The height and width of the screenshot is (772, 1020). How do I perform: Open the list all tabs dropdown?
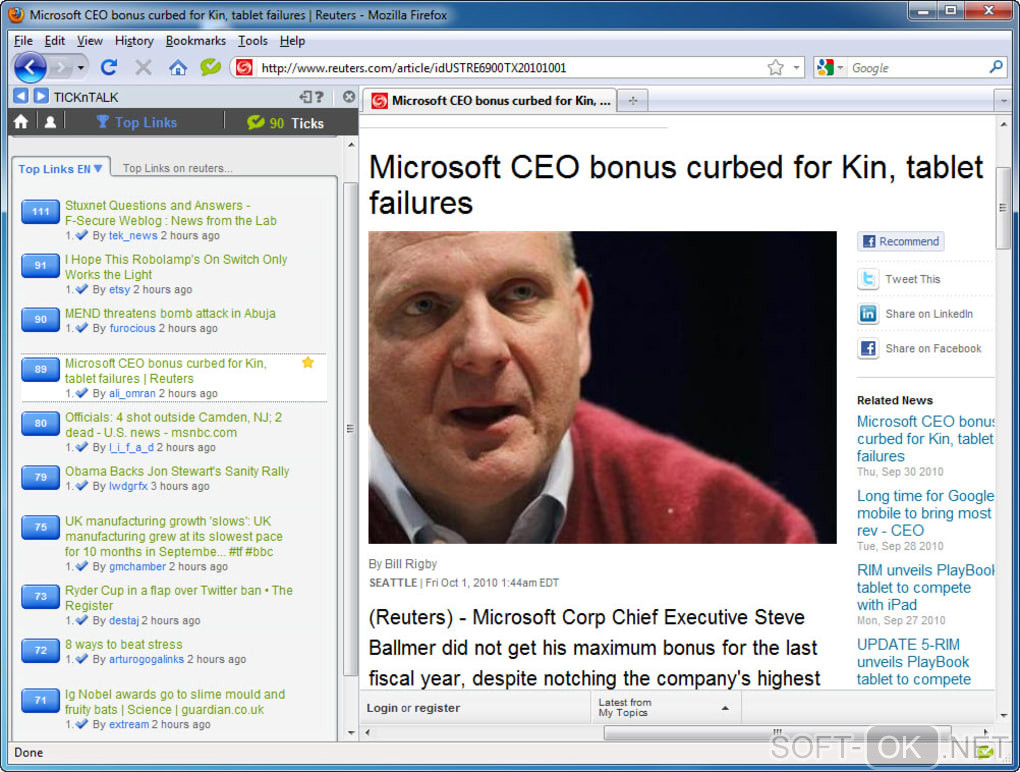[x=1003, y=101]
